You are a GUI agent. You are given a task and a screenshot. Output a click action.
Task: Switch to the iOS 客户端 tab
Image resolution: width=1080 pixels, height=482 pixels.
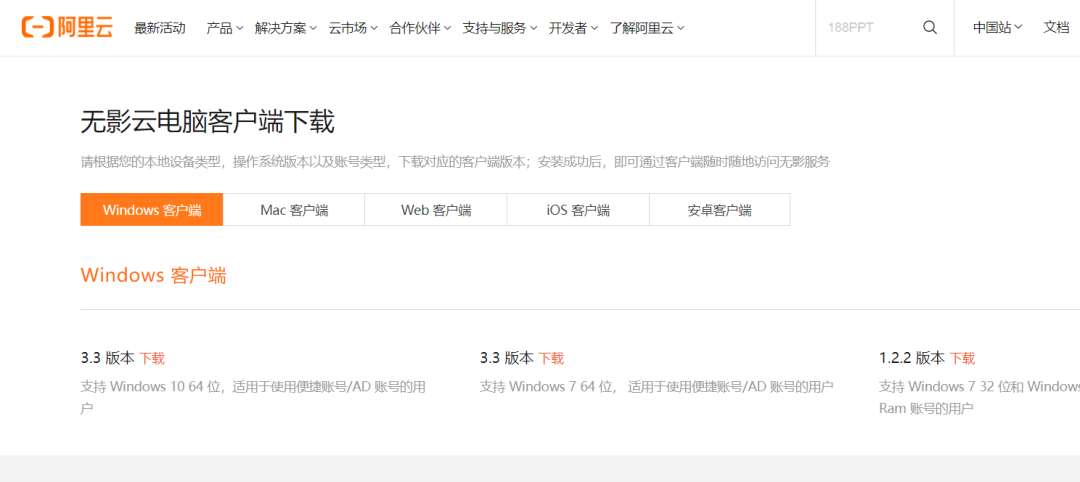pos(579,209)
